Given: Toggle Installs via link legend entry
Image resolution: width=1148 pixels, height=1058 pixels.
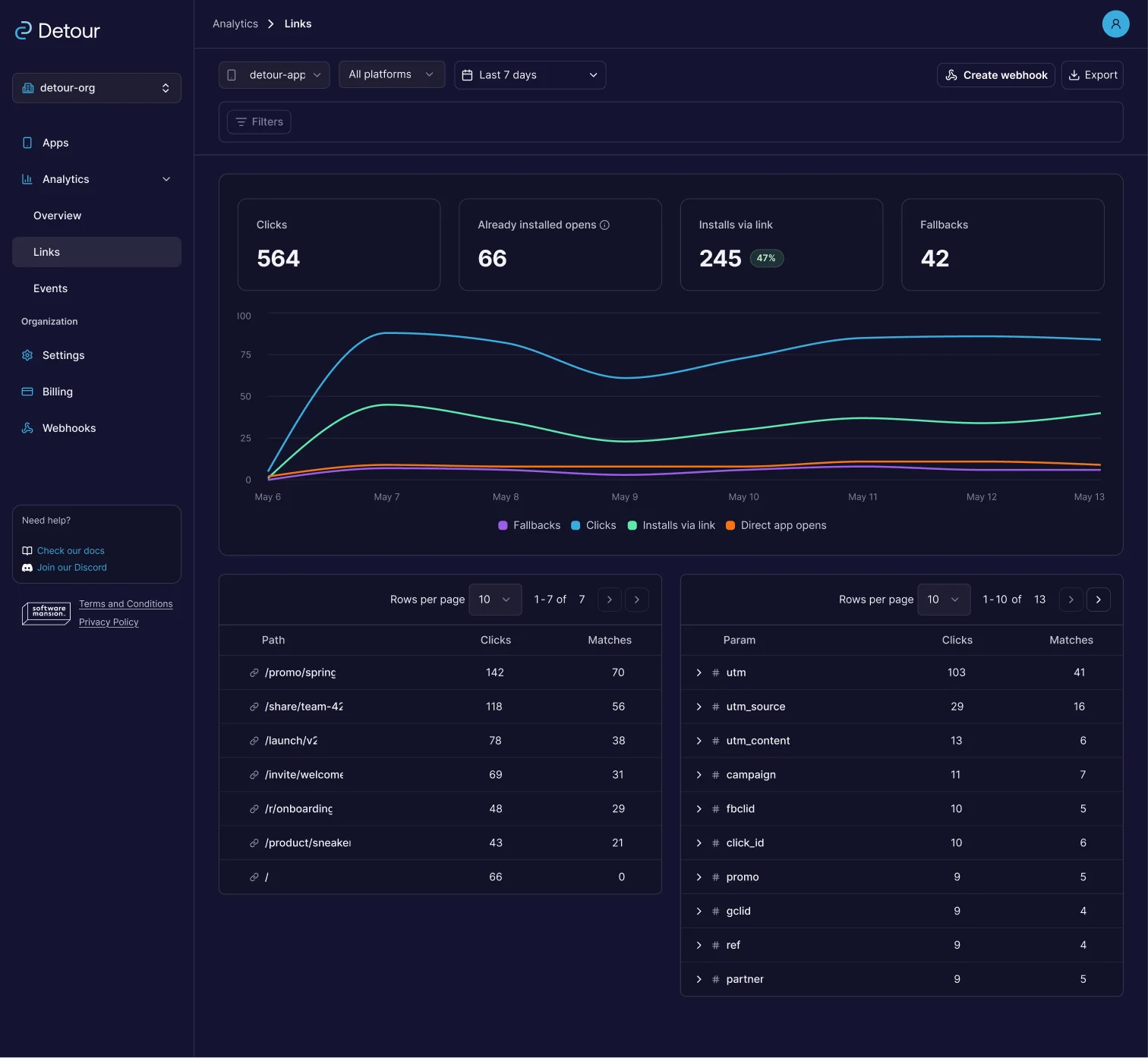Looking at the screenshot, I should pos(671,525).
